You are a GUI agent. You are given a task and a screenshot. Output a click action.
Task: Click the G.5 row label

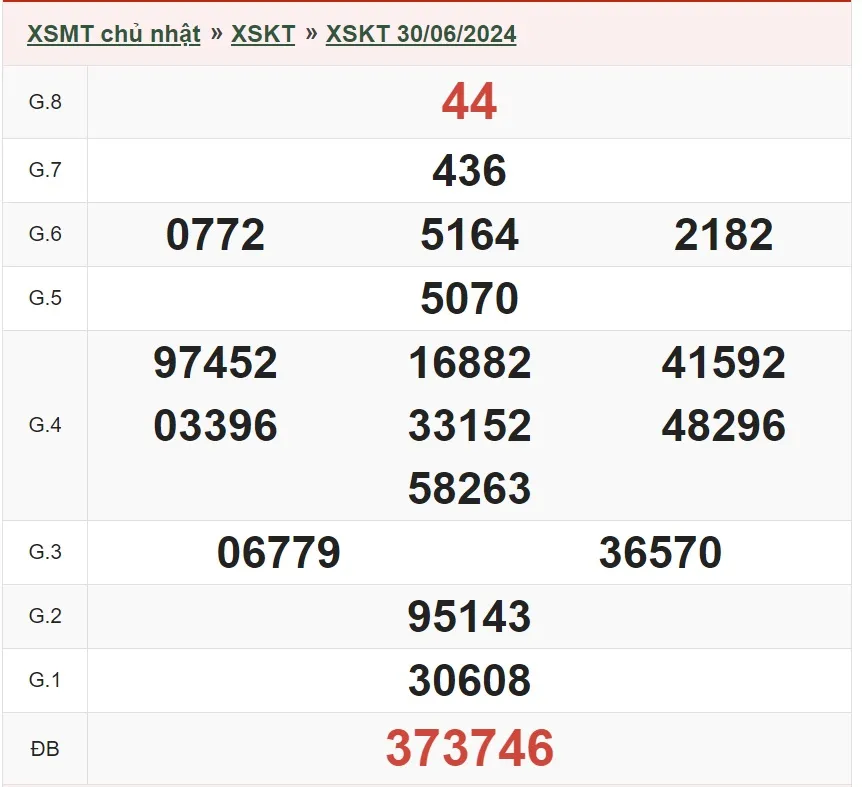[x=45, y=298]
